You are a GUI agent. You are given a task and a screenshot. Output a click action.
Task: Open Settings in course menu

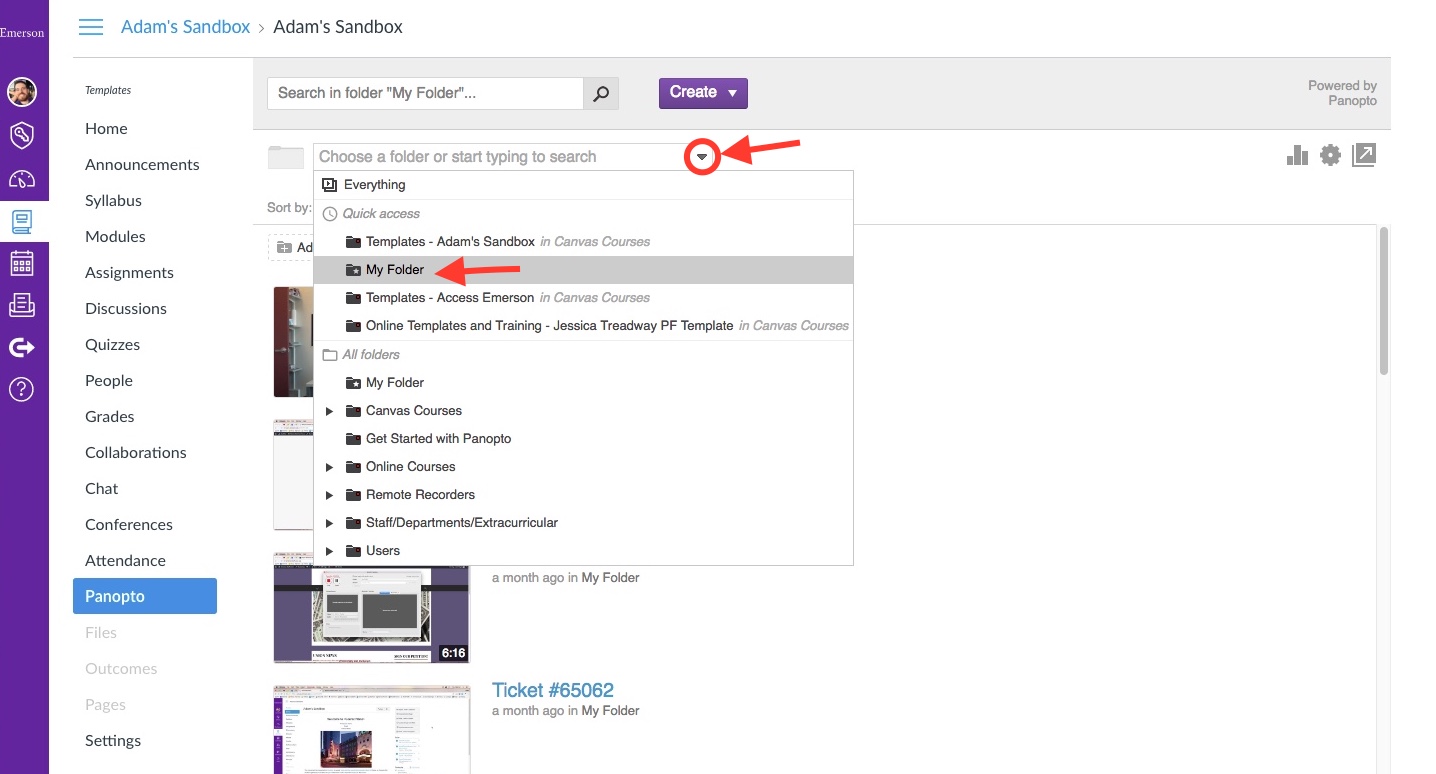(x=113, y=741)
